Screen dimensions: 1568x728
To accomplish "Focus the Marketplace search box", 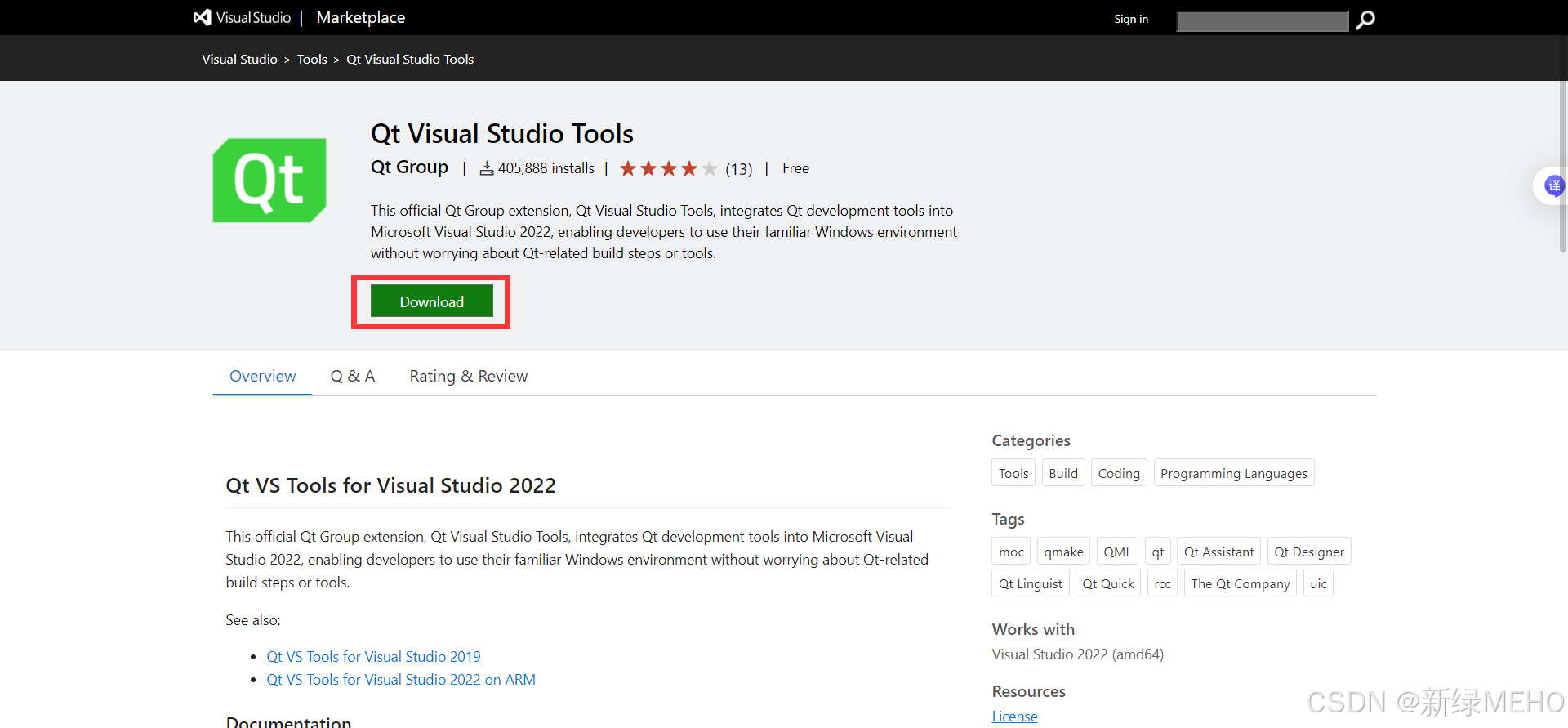I will click(x=1263, y=21).
